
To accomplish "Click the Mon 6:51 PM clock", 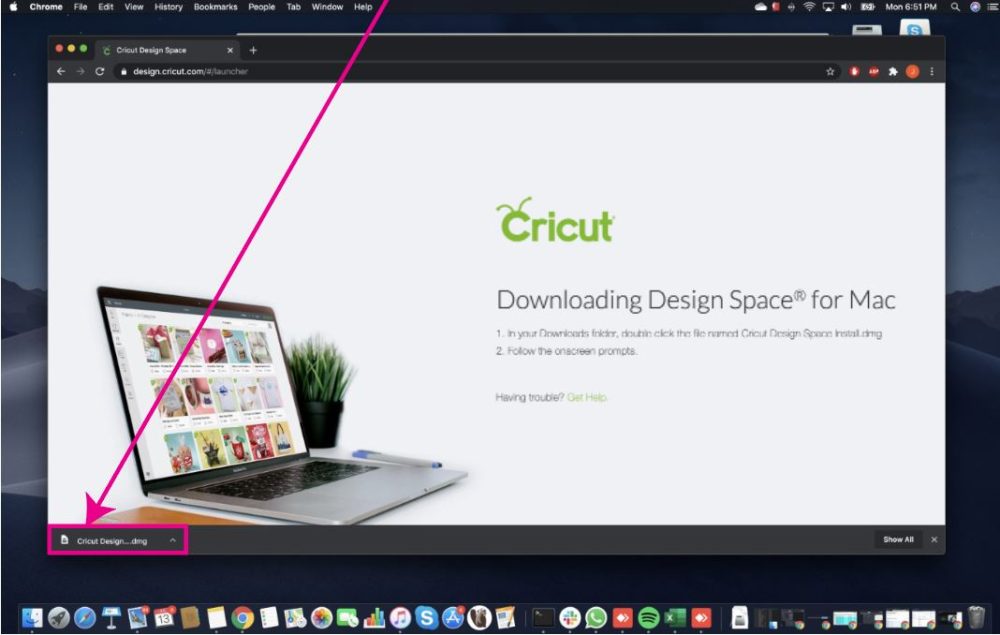I will coord(911,7).
